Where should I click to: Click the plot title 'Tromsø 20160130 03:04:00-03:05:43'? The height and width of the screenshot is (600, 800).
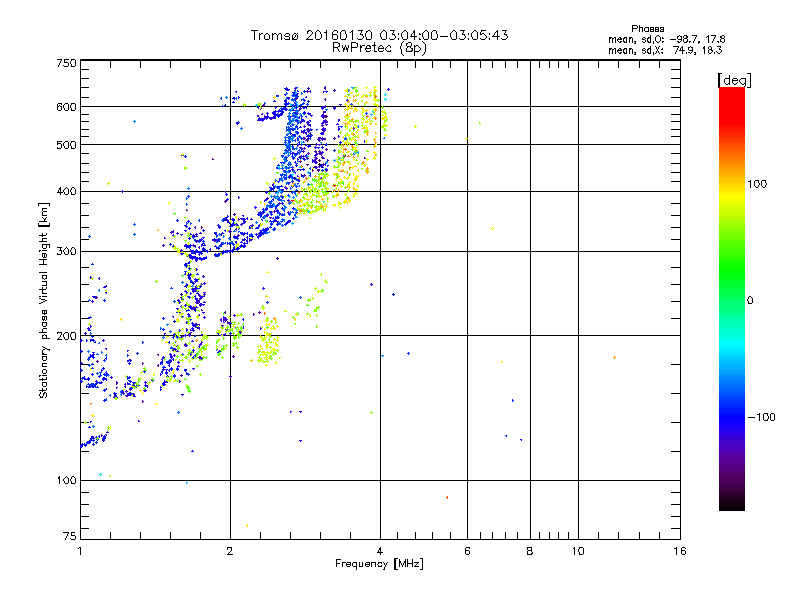[379, 35]
